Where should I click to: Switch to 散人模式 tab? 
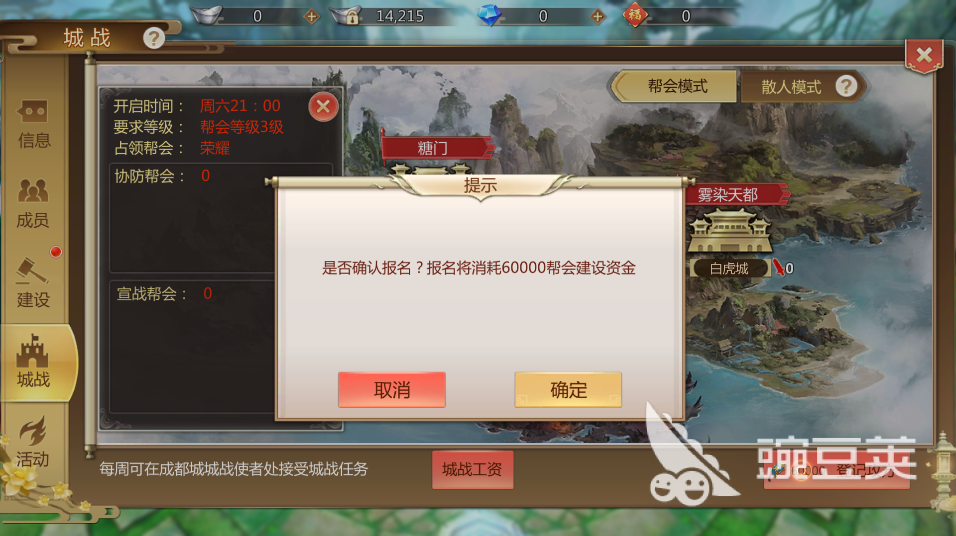791,87
